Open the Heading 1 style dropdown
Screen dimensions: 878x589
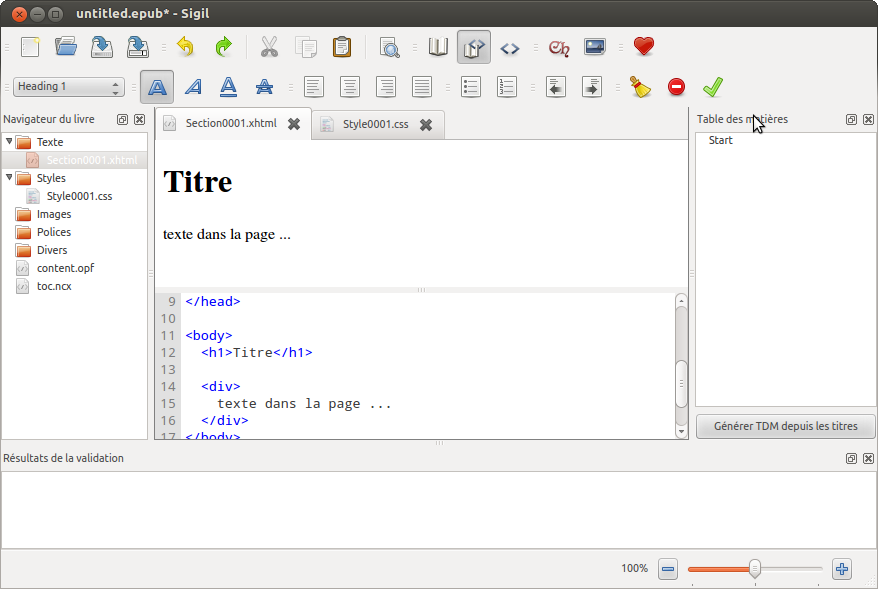tap(68, 87)
